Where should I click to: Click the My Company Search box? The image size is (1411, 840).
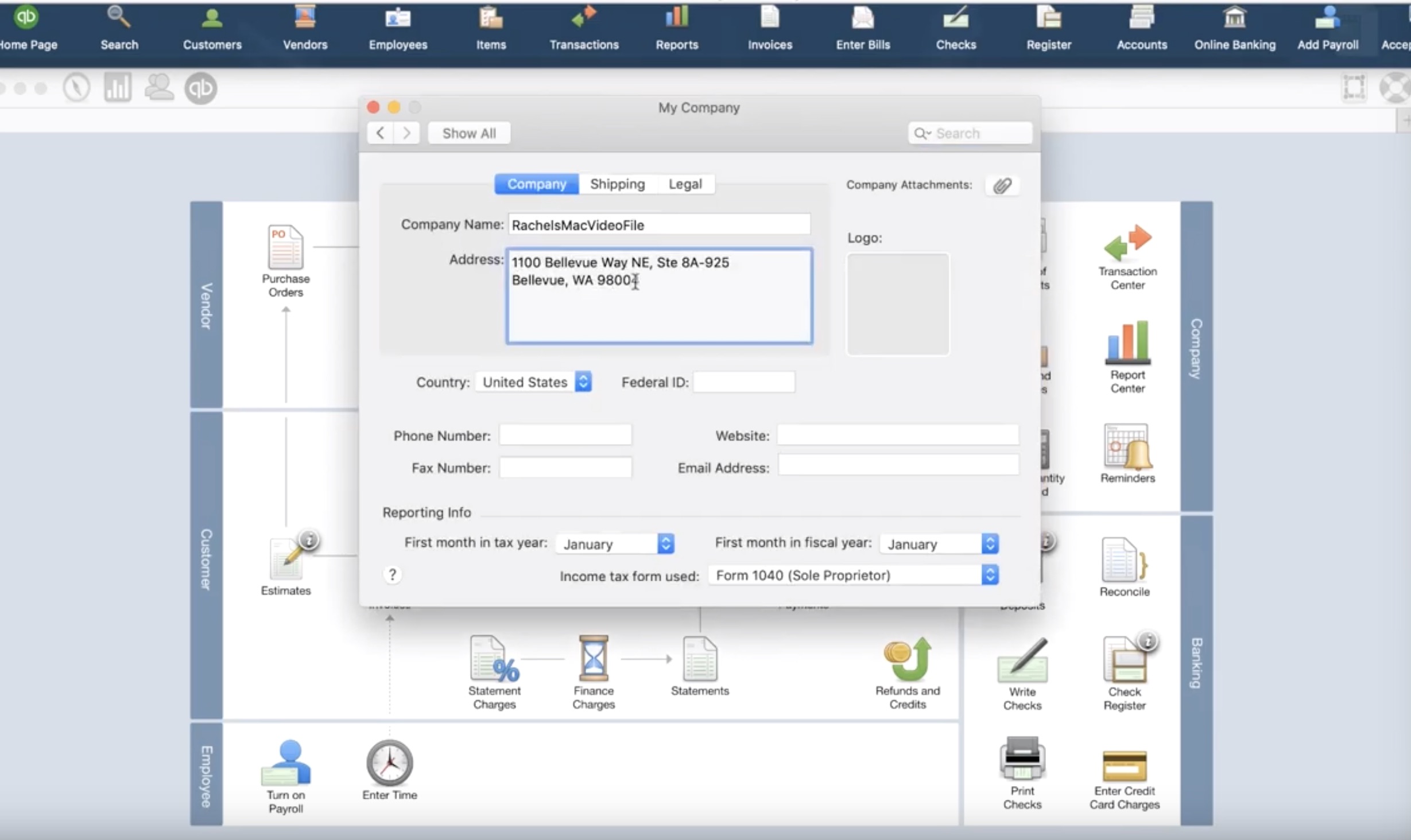(970, 133)
